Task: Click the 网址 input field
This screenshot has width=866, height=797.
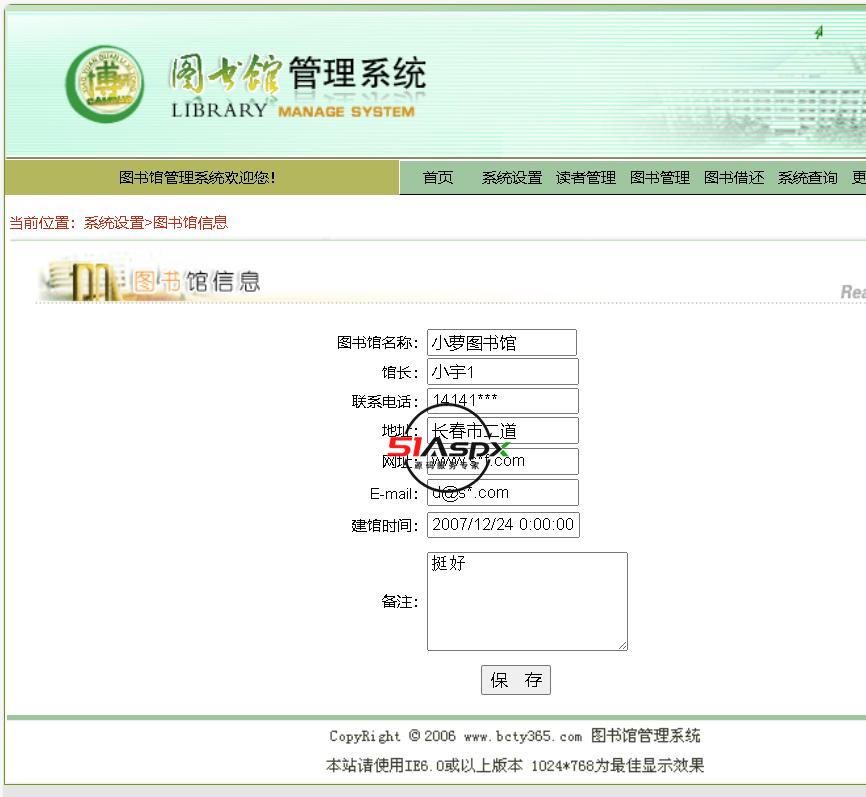Action: point(503,461)
